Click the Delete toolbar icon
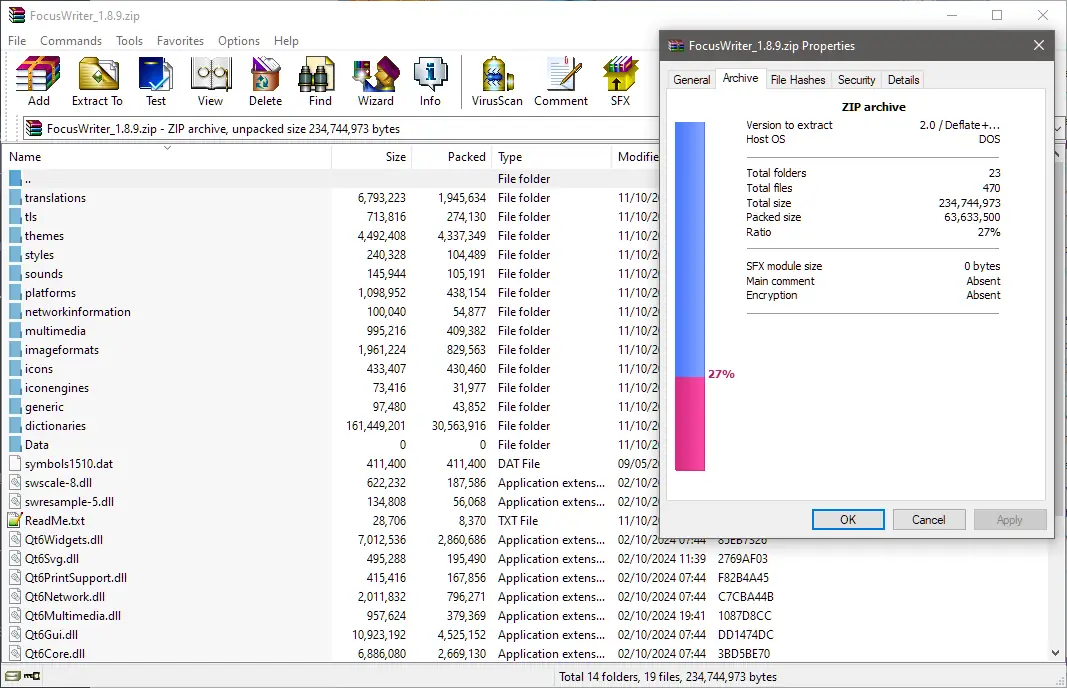 [265, 82]
